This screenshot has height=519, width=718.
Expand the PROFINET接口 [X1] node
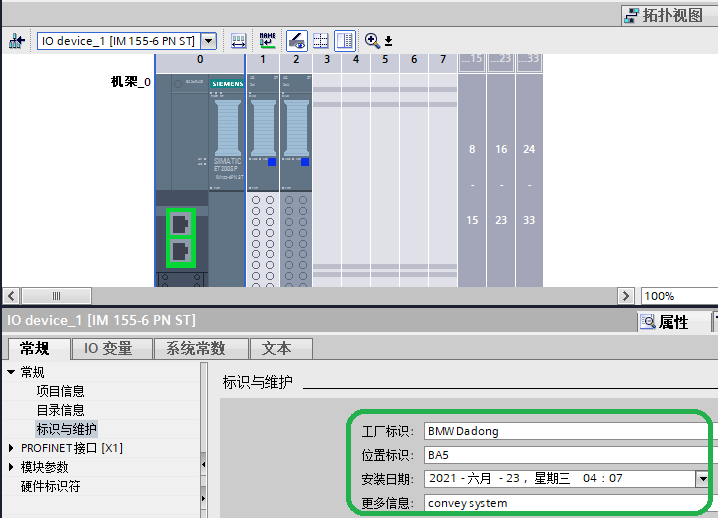click(x=11, y=448)
